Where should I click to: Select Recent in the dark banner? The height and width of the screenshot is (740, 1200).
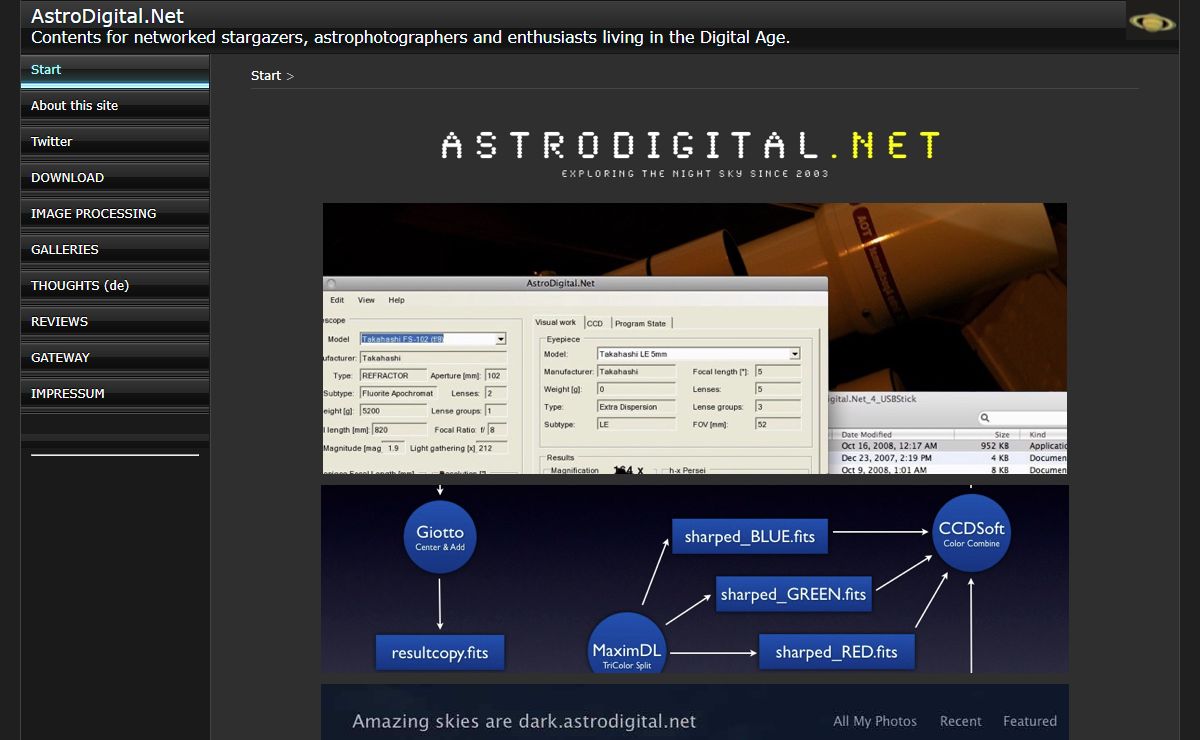(960, 721)
